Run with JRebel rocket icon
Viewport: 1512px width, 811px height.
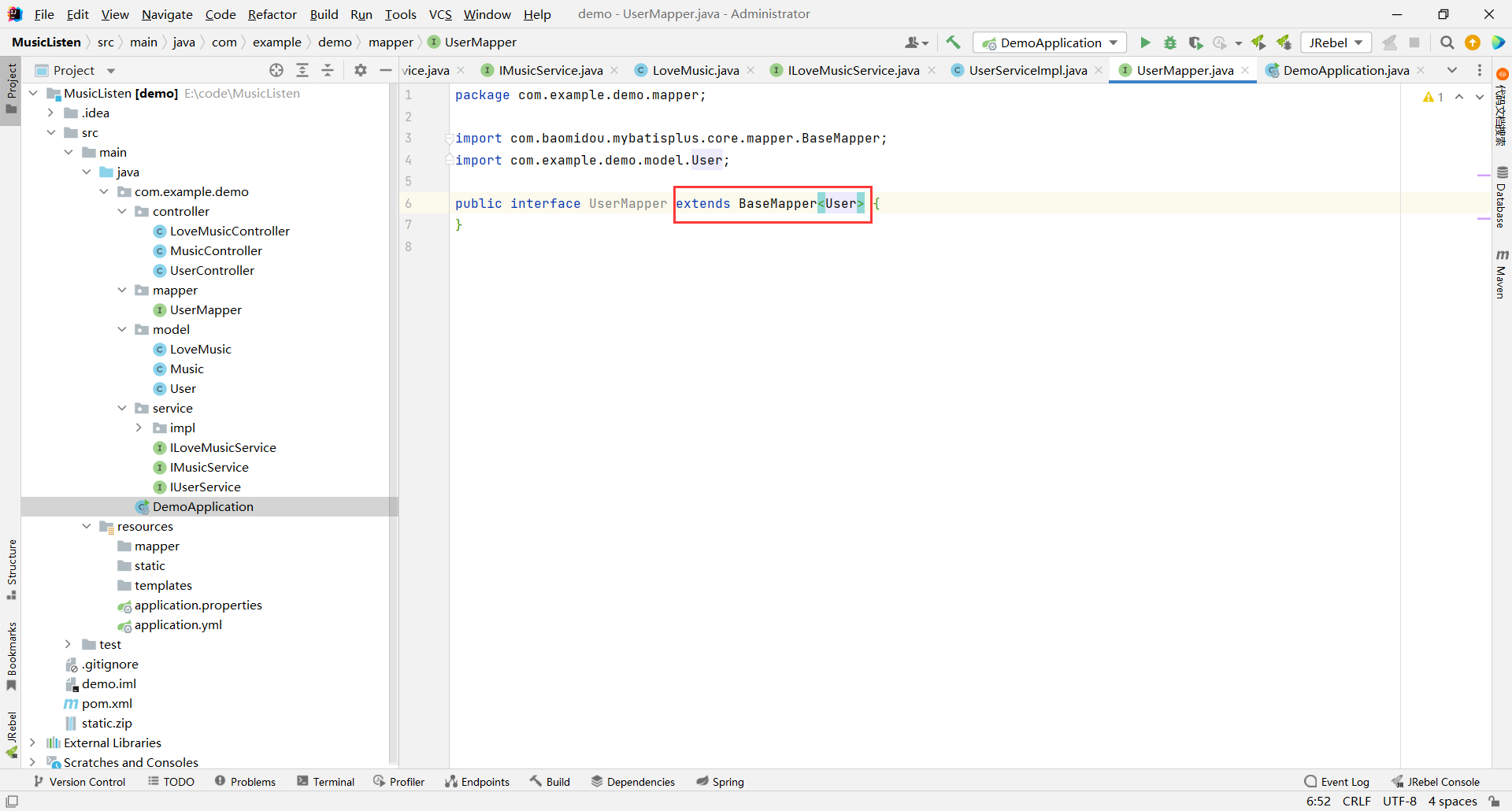pos(1258,43)
